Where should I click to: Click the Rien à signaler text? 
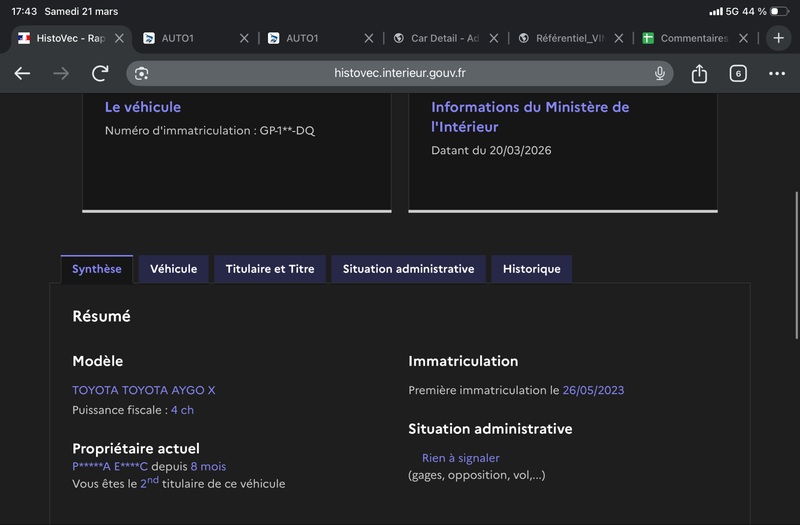[460, 458]
